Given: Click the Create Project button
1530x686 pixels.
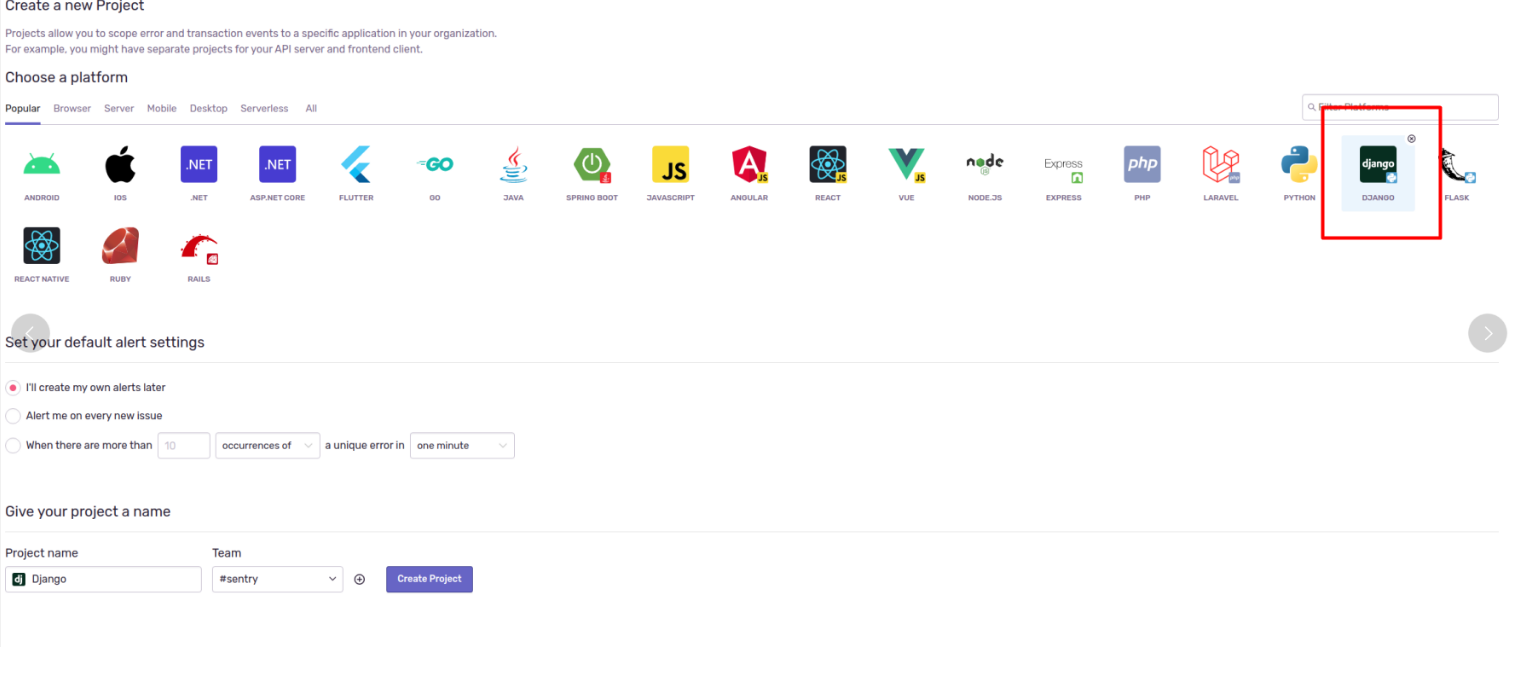Looking at the screenshot, I should tap(429, 579).
